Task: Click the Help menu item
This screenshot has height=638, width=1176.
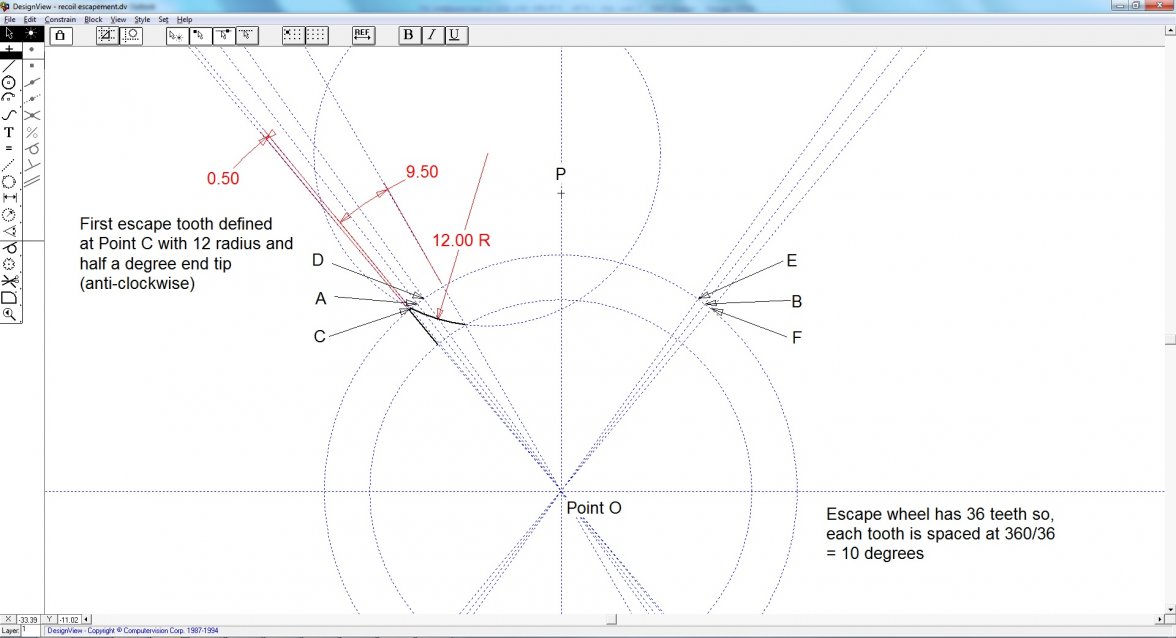Action: pos(185,19)
